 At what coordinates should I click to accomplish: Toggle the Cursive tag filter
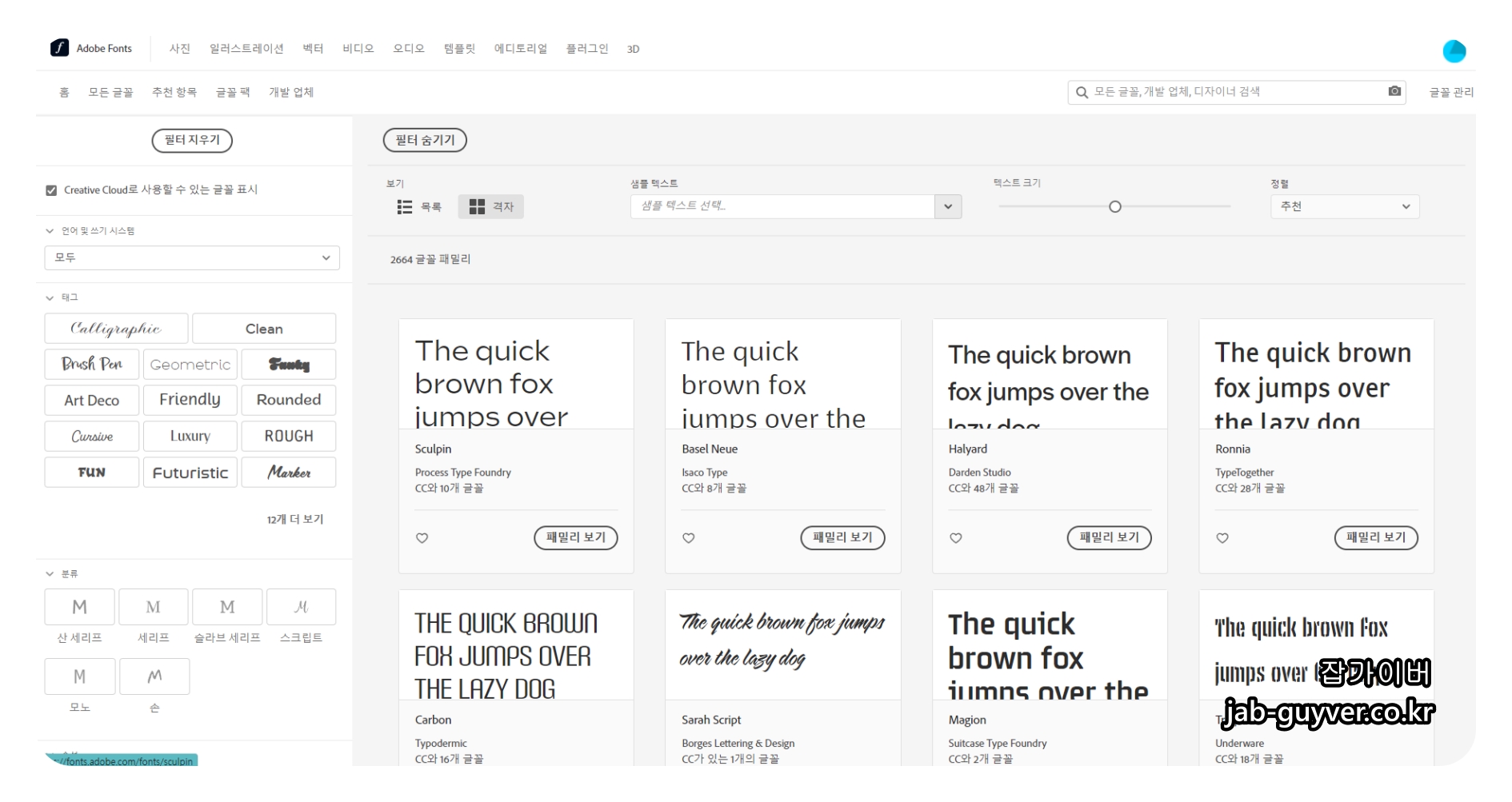[x=92, y=437]
